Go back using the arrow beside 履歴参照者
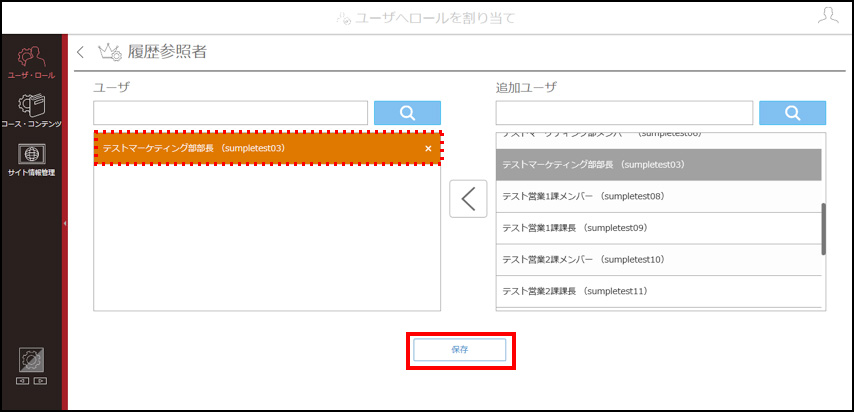The image size is (854, 412). point(81,52)
